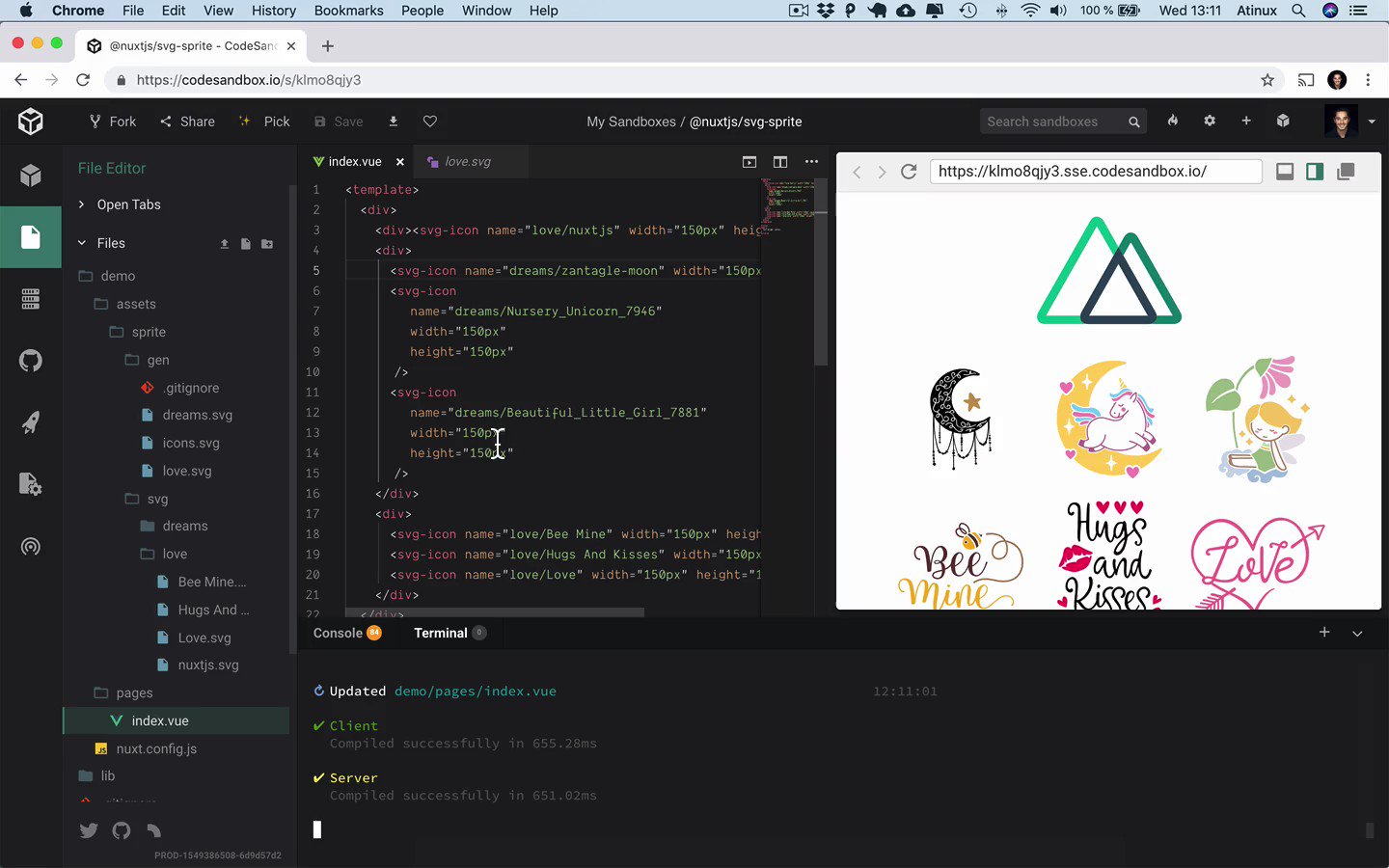Create a new file with the new-file icon
Image resolution: width=1389 pixels, height=868 pixels.
[x=245, y=243]
